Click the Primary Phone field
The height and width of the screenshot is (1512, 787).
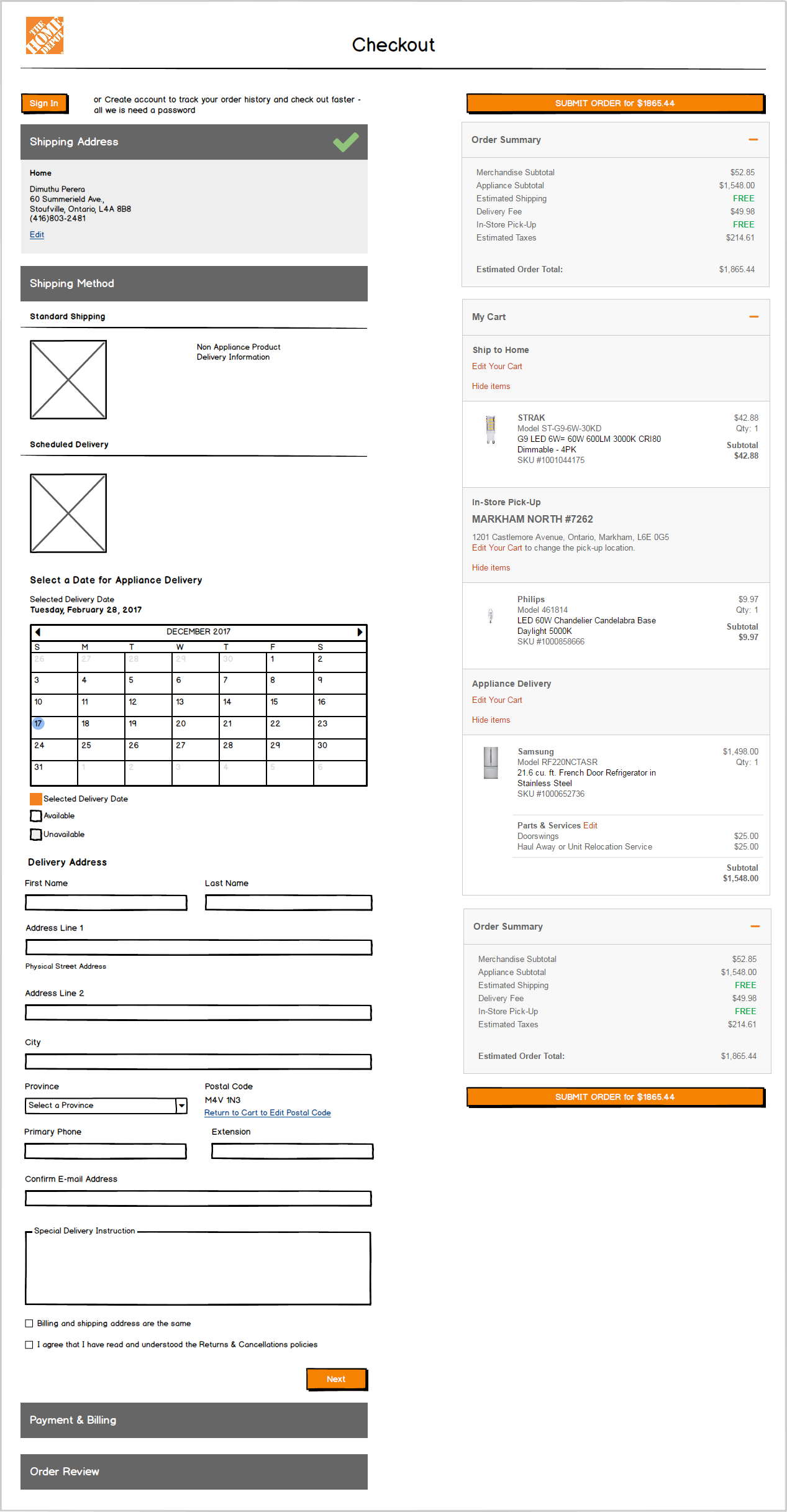click(106, 1152)
